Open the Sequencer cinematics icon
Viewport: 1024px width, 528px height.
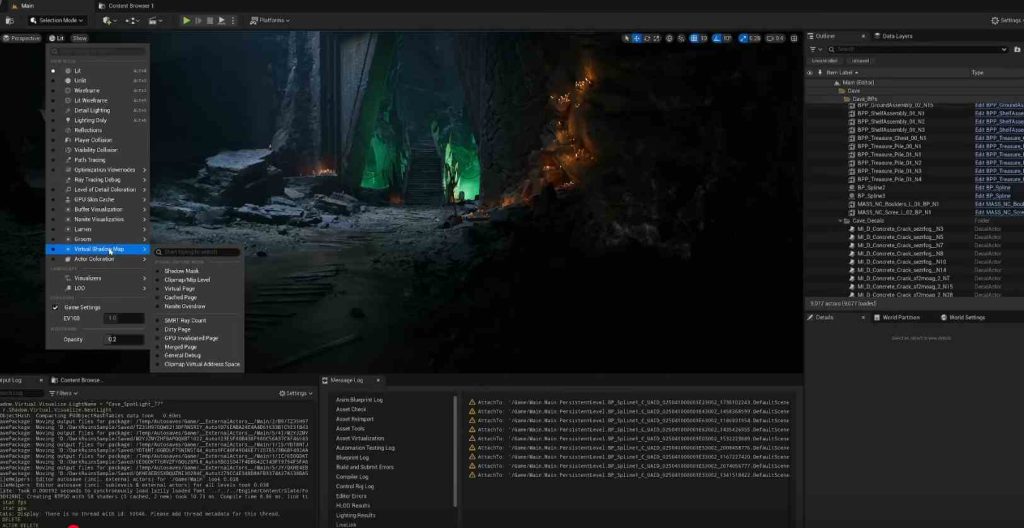pos(155,20)
